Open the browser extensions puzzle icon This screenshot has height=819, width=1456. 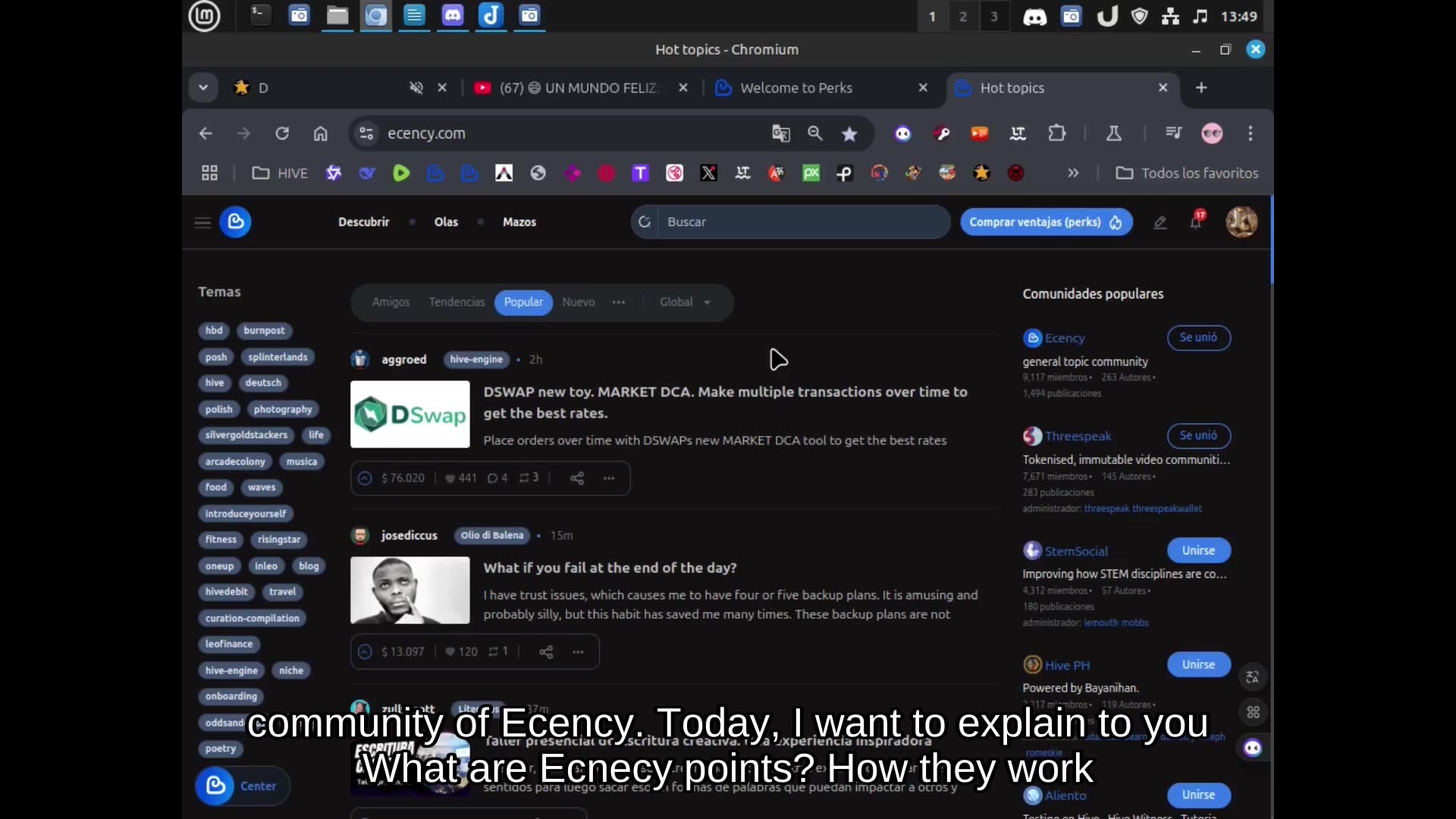coord(1056,133)
